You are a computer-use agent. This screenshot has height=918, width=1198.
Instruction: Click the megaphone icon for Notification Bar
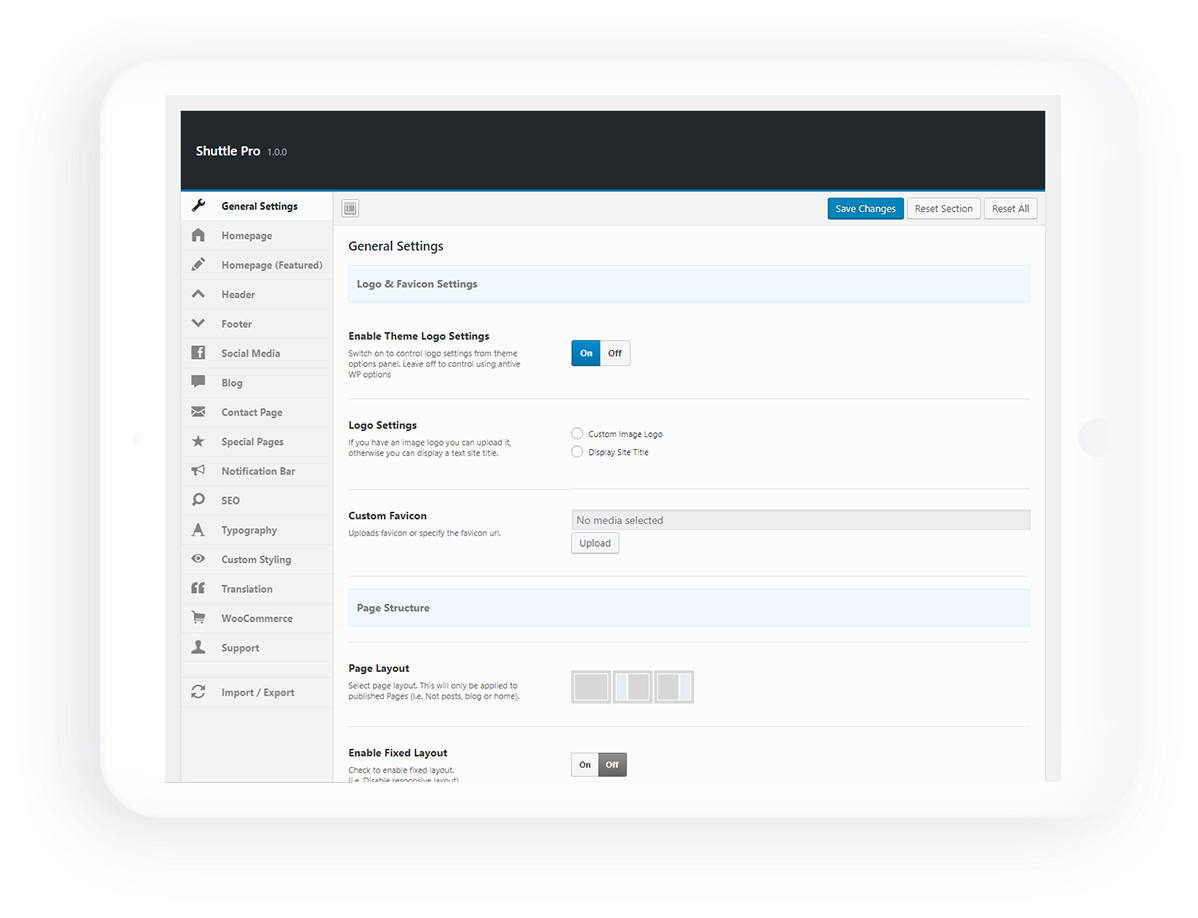pos(198,471)
